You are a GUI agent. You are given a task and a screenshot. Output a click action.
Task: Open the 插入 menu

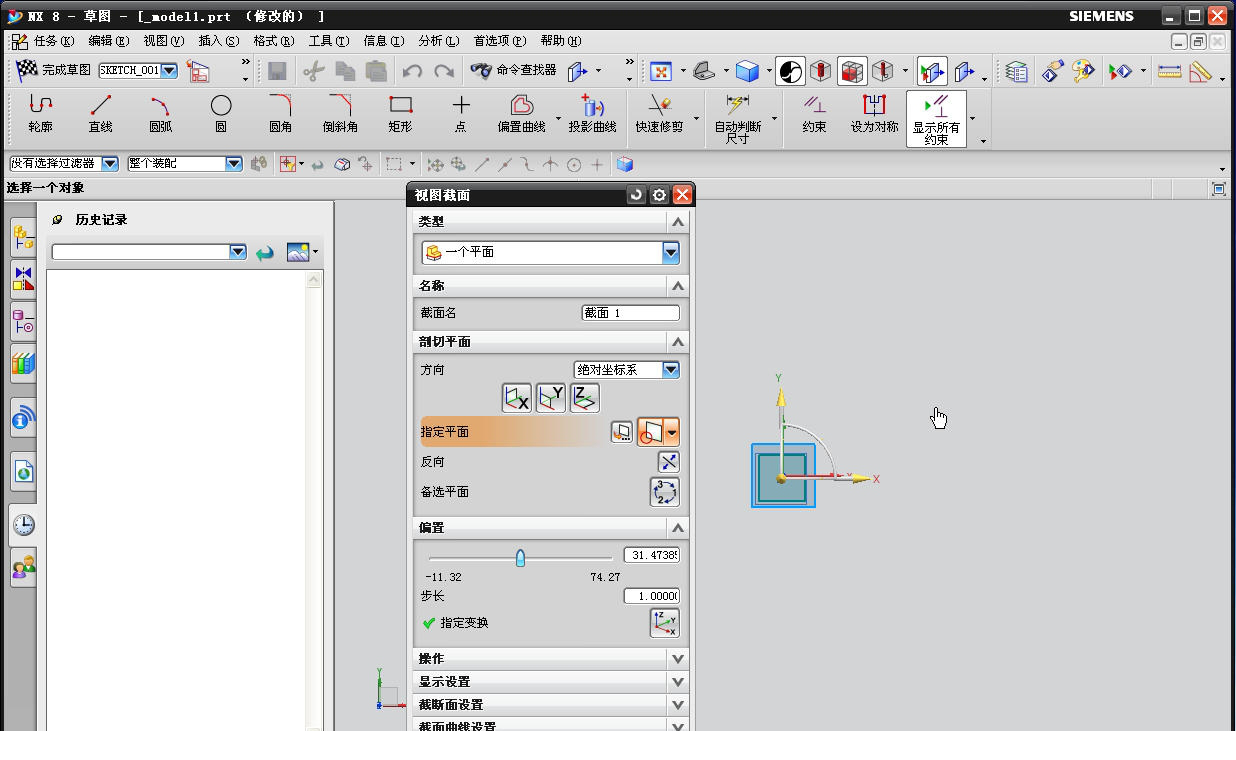218,41
